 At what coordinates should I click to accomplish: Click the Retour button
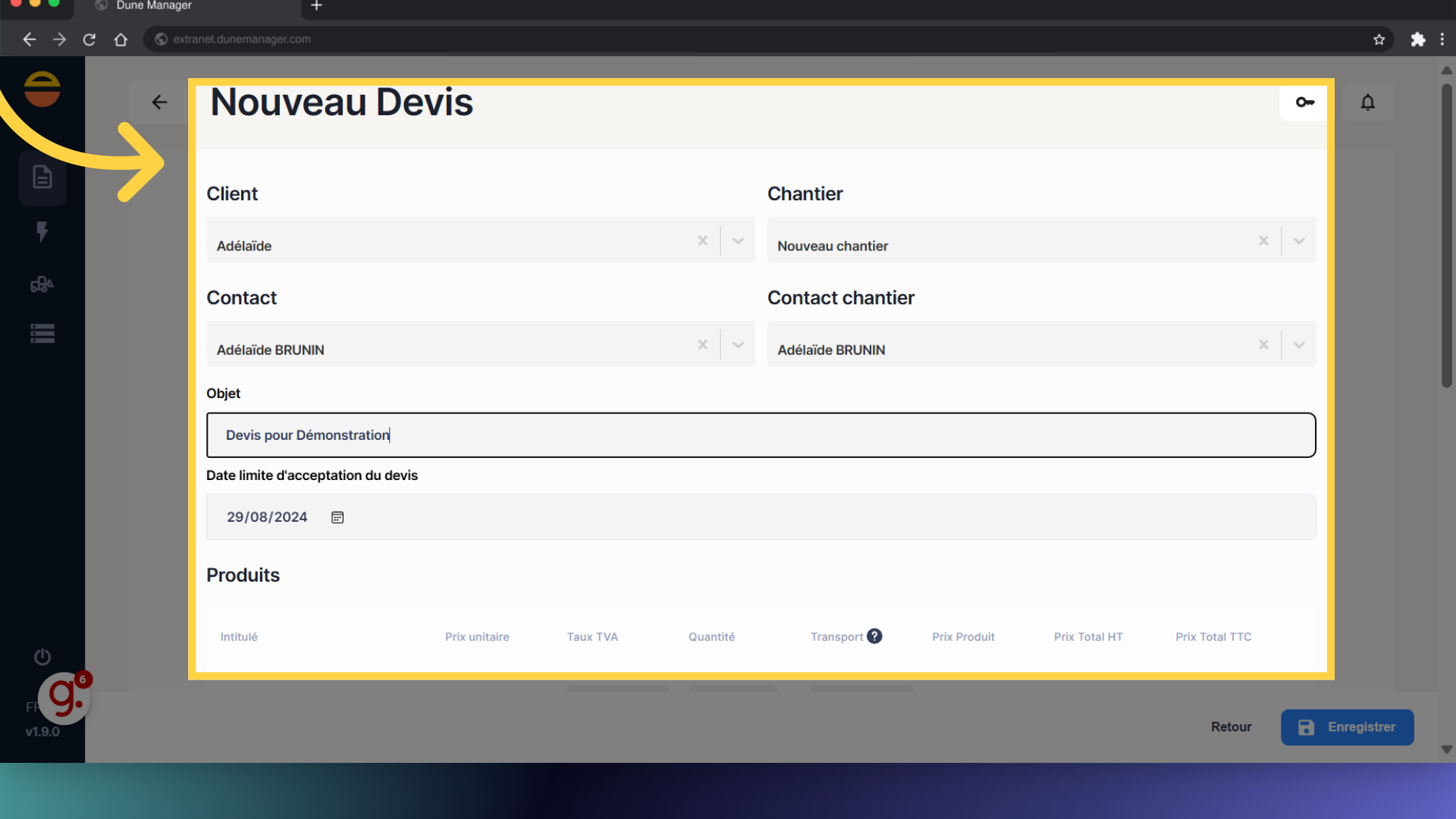click(x=1231, y=727)
